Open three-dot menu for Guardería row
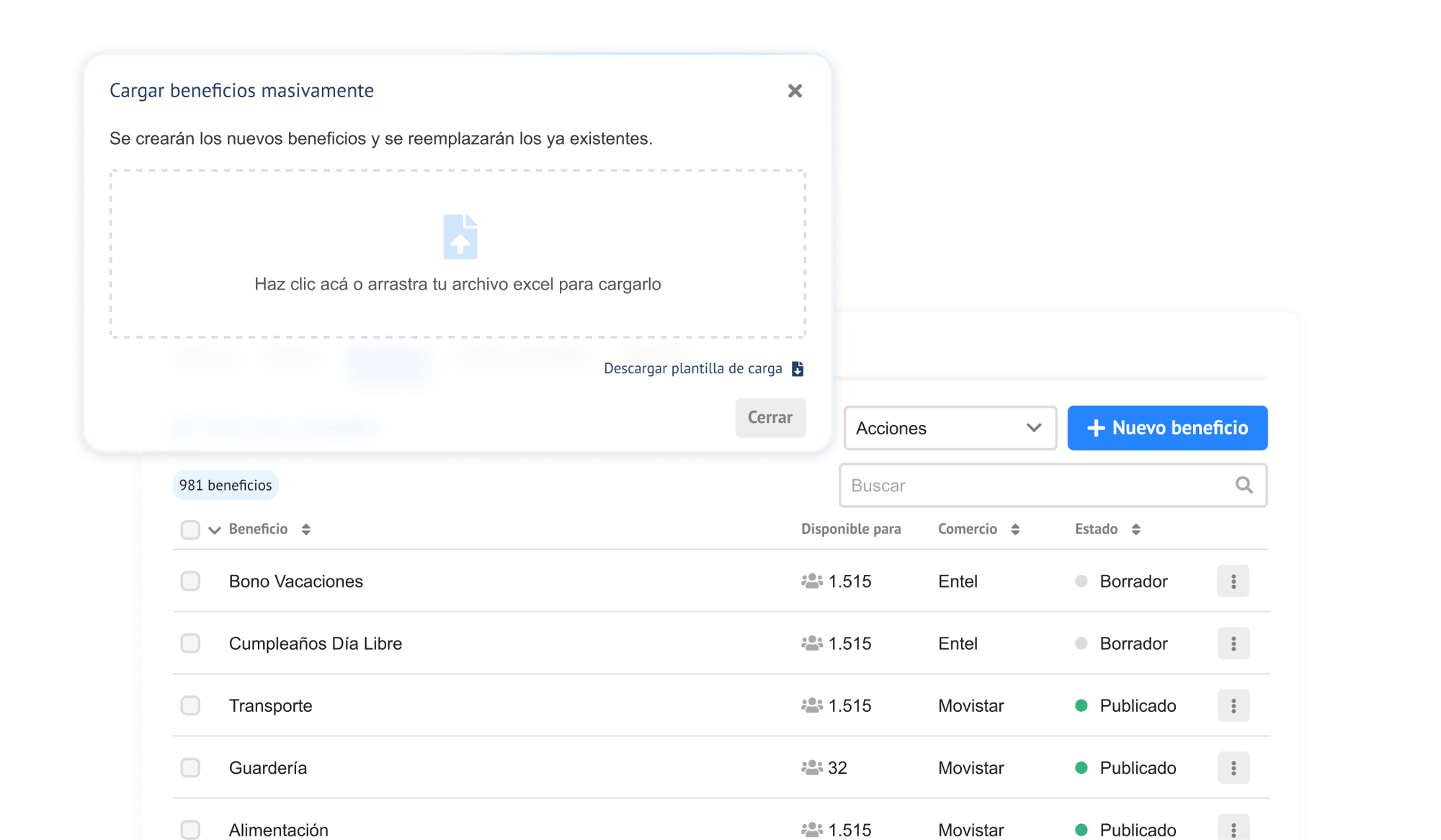This screenshot has height=840, width=1441. point(1233,768)
